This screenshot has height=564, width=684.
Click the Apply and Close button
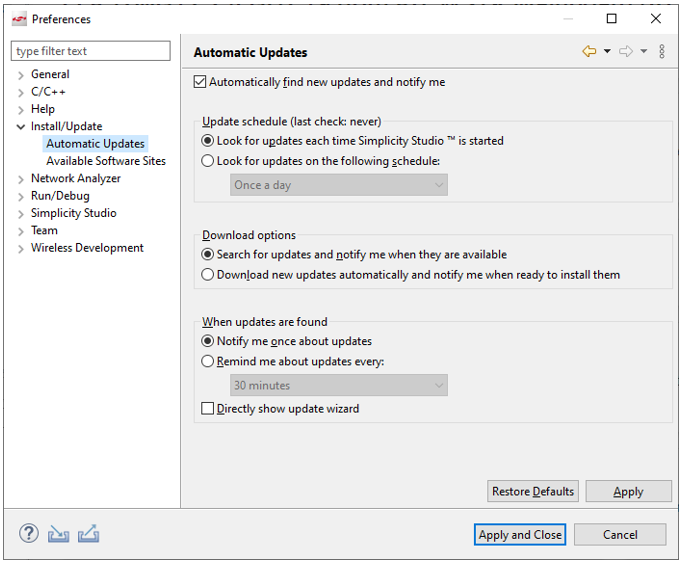[x=520, y=534]
